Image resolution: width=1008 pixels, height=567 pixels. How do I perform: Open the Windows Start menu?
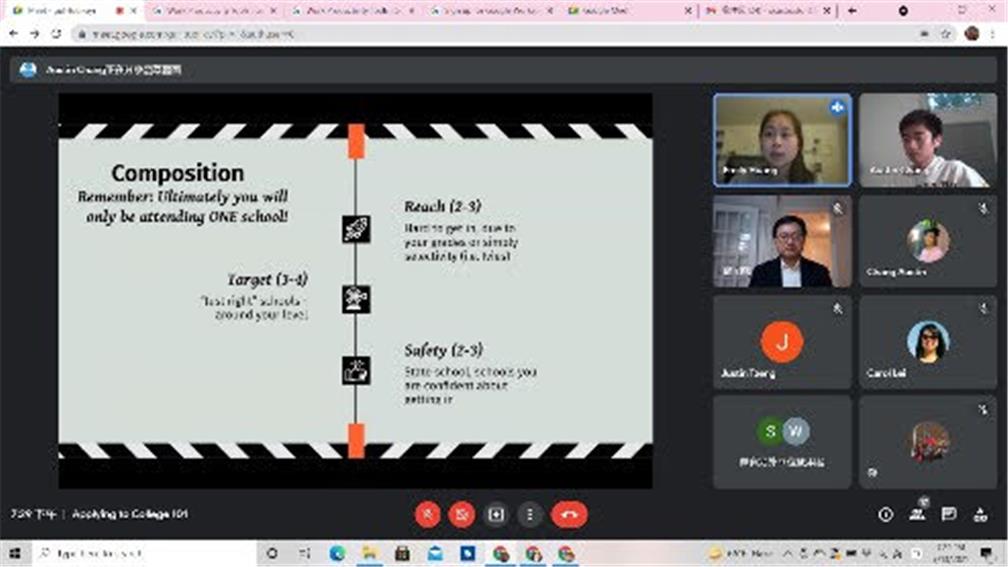pos(15,553)
